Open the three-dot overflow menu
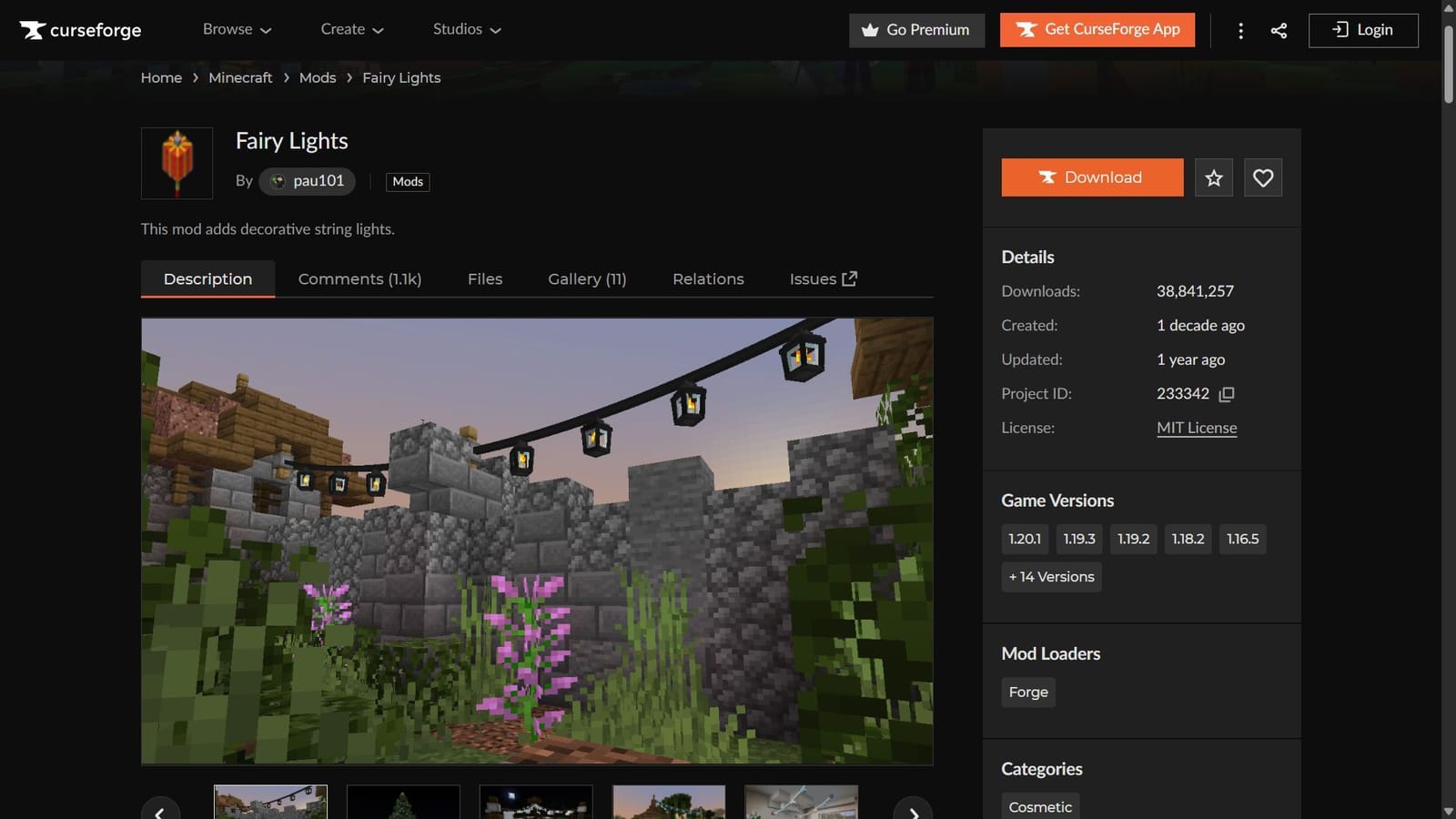The width and height of the screenshot is (1456, 819). [1240, 29]
